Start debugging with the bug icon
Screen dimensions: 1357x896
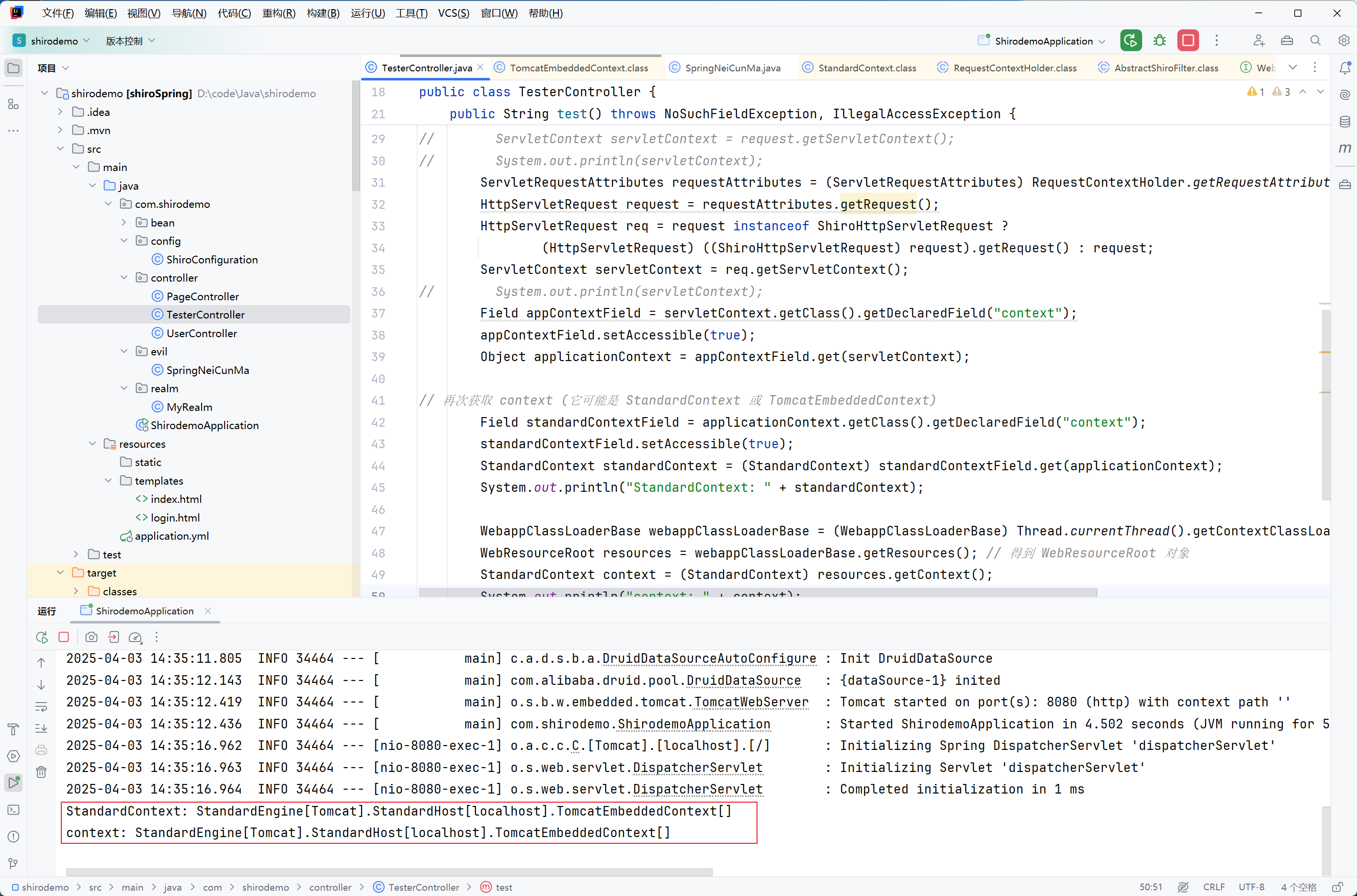tap(1159, 41)
